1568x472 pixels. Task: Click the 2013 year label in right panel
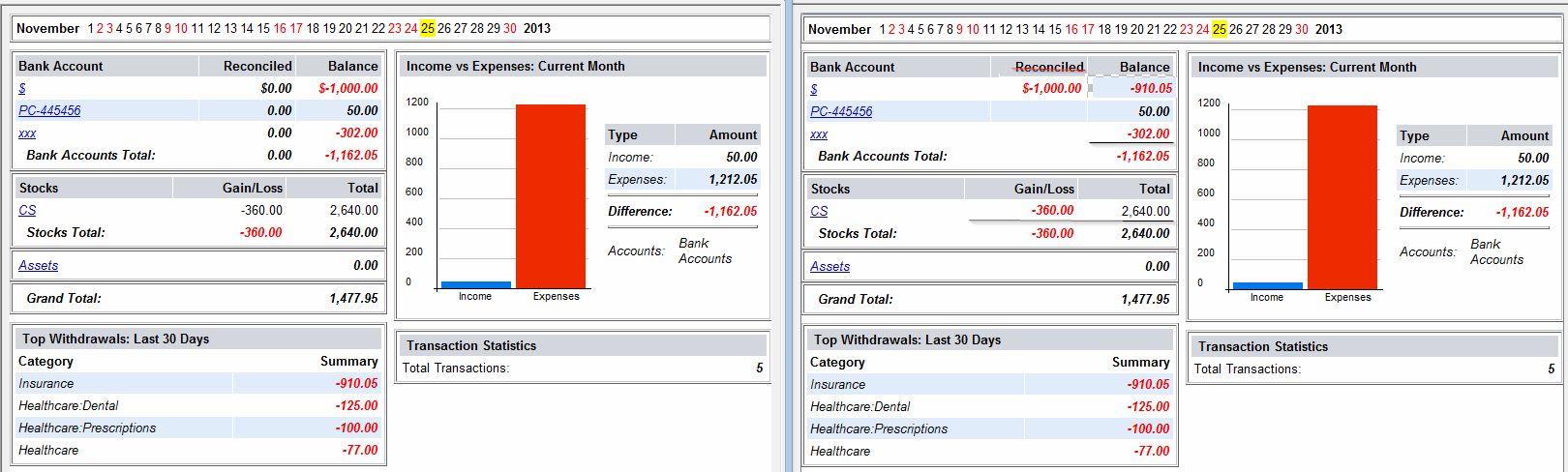coord(1329,29)
